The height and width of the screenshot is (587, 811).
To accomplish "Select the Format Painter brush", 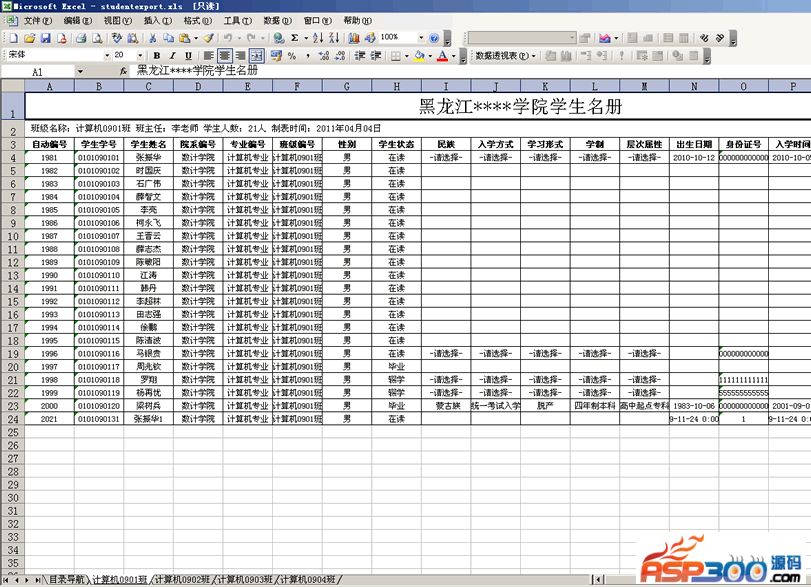I will tap(208, 38).
